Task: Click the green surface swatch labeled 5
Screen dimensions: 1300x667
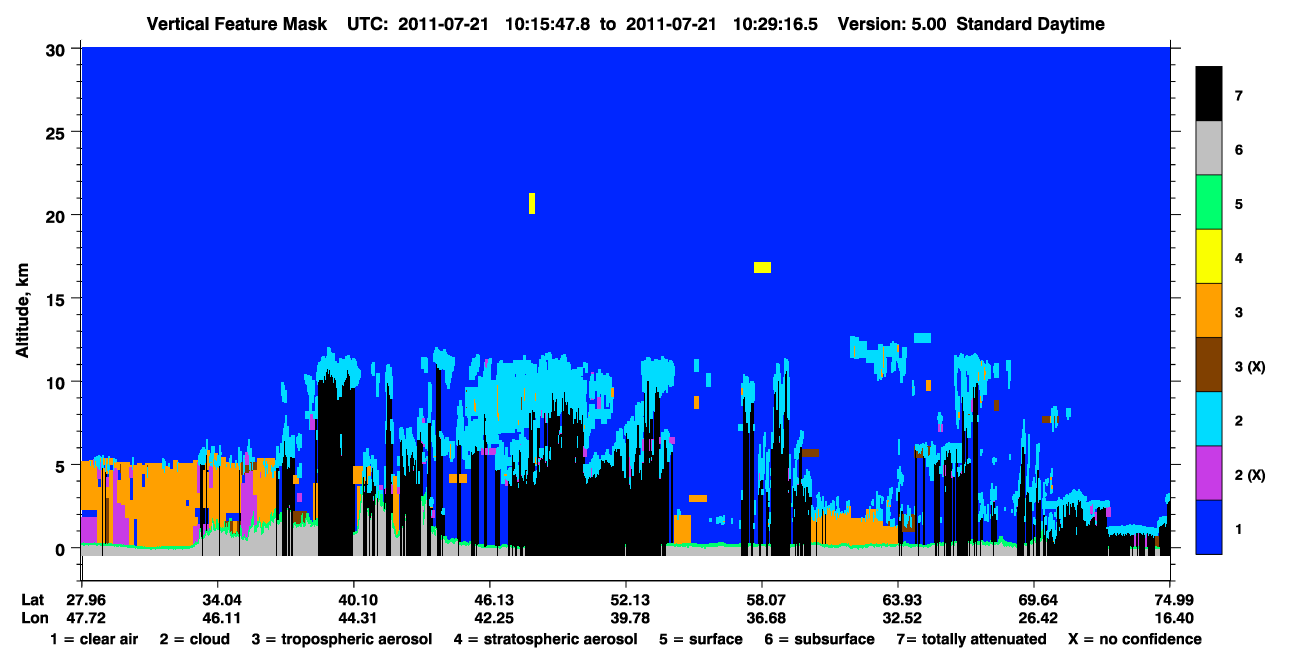Action: tap(1209, 202)
